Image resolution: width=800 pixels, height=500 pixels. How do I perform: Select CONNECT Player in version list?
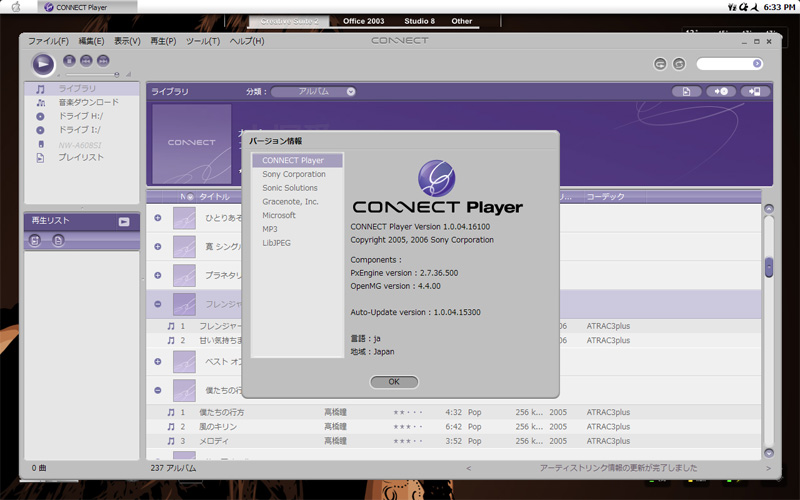pyautogui.click(x=297, y=161)
